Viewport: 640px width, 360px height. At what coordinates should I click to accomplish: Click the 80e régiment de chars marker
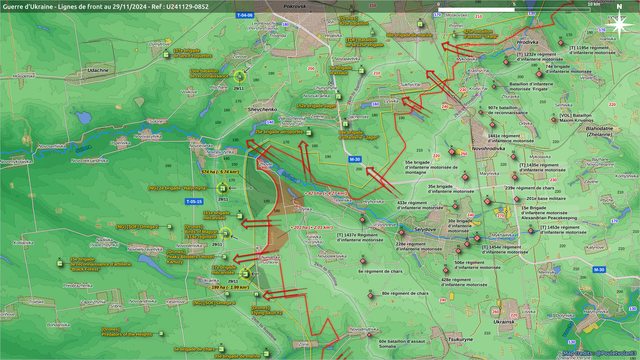[371, 296]
